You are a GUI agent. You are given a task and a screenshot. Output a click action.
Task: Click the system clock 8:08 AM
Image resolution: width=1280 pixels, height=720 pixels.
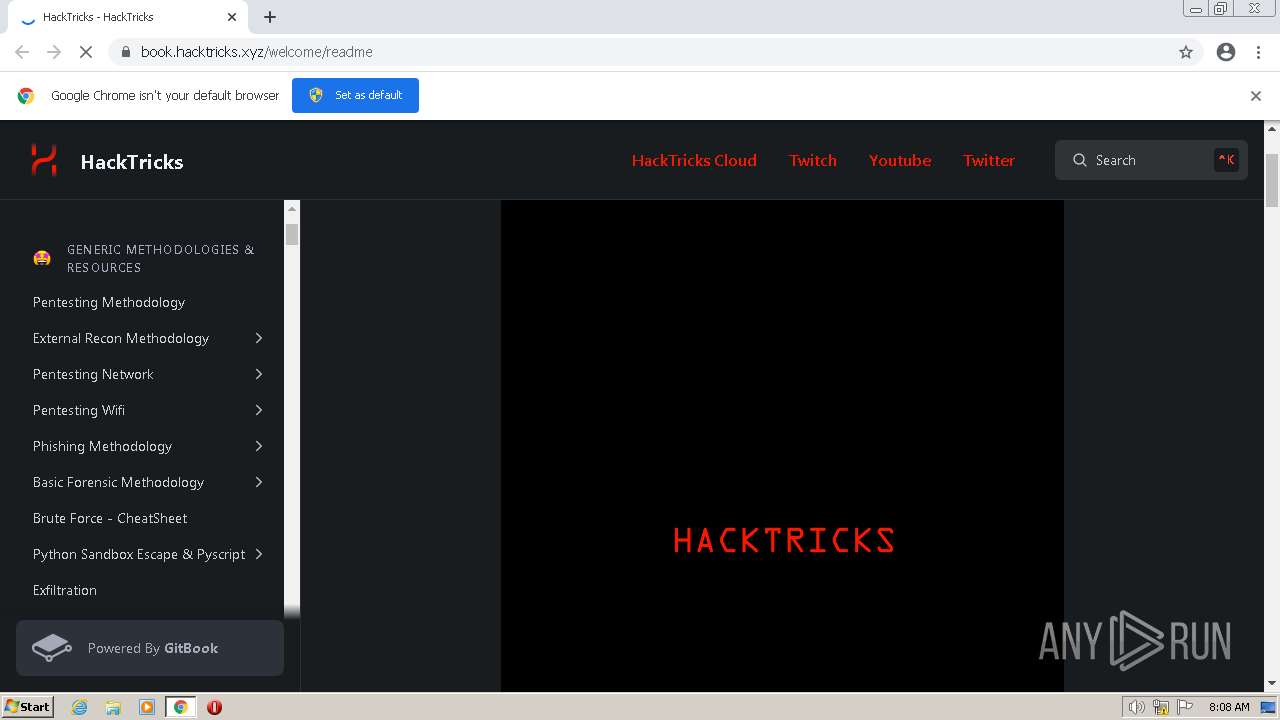pyautogui.click(x=1229, y=707)
